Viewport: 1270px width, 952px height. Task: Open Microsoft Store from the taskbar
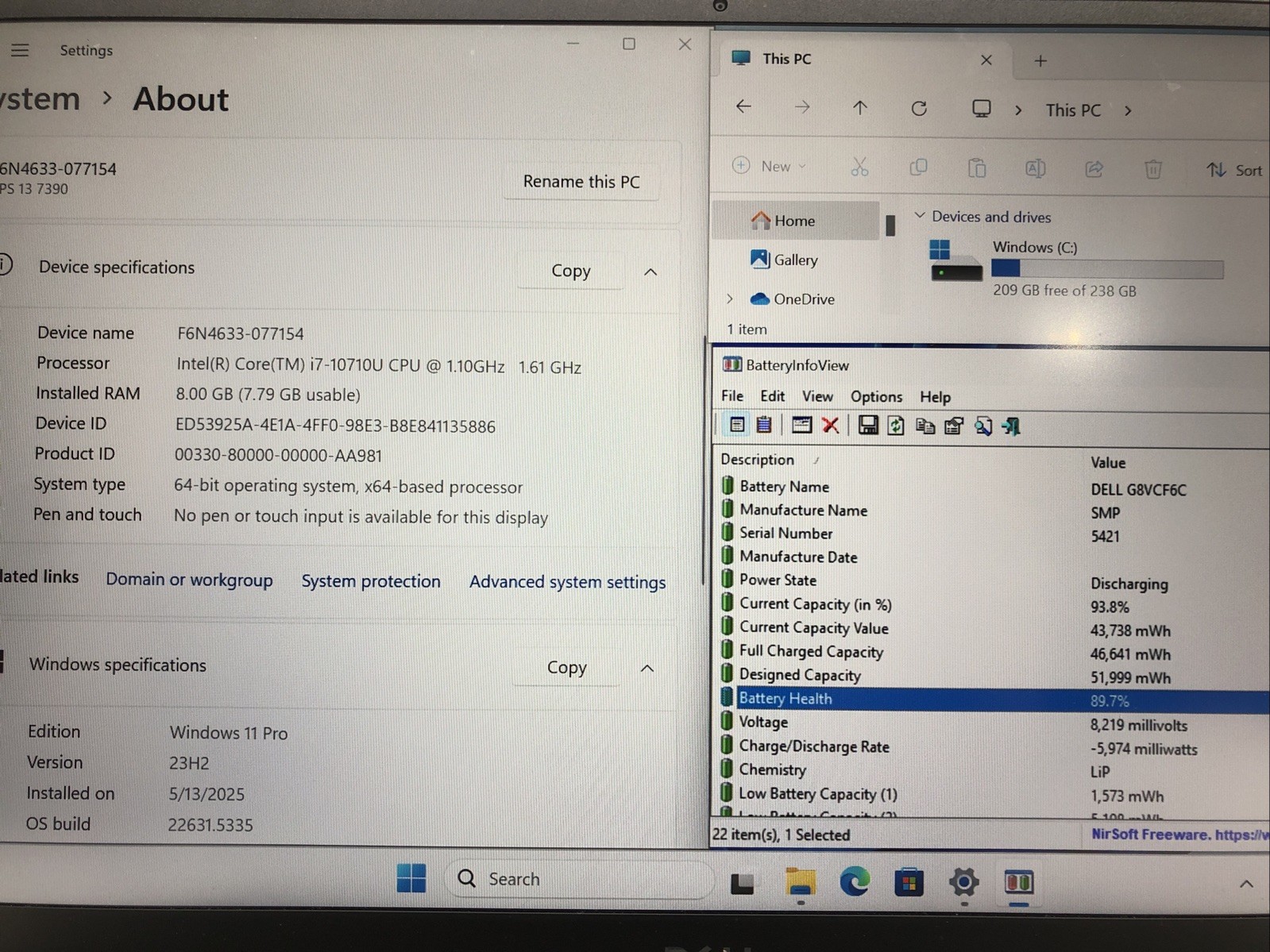pyautogui.click(x=909, y=881)
